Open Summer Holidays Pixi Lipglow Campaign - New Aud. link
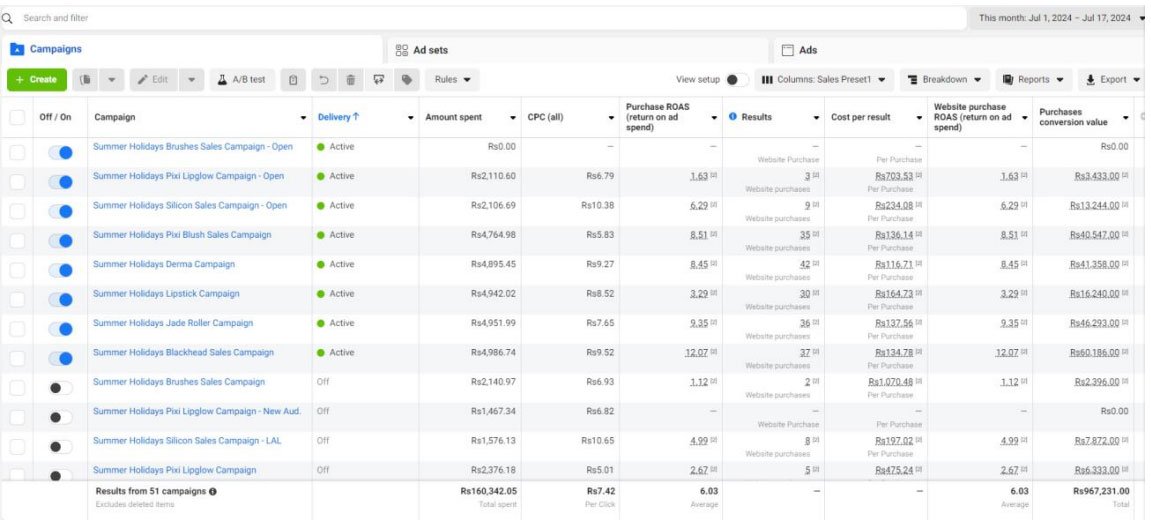1151x522 pixels. 197,411
